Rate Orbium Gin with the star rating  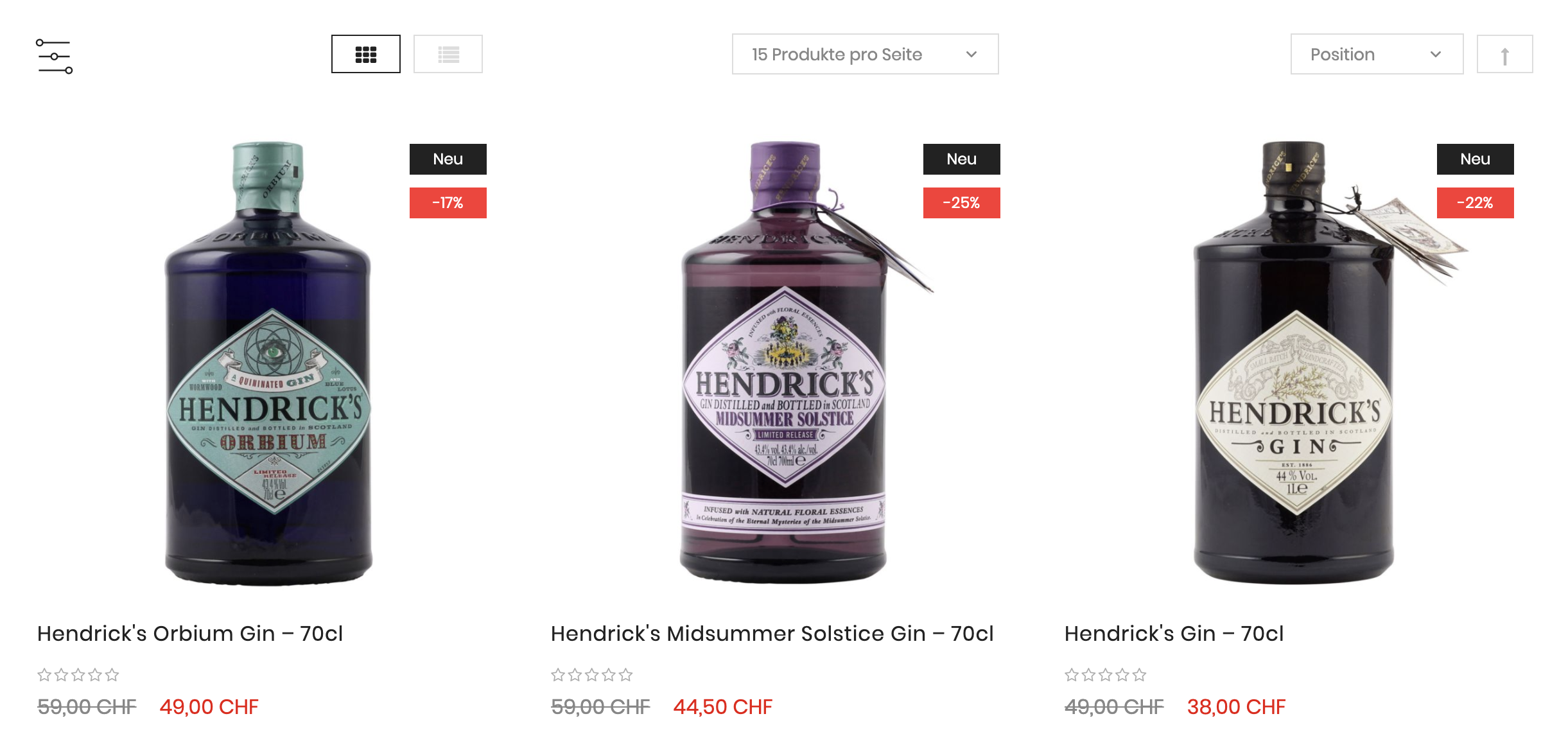(78, 675)
